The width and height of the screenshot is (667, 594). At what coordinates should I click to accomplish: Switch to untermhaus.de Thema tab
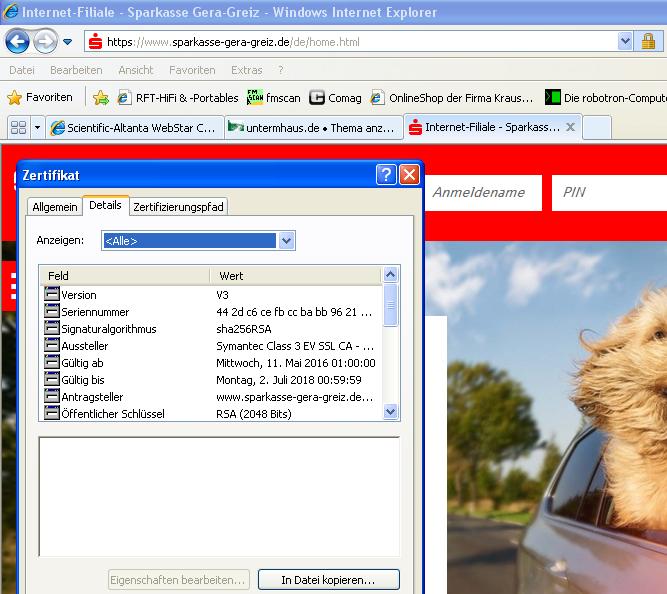pos(314,128)
